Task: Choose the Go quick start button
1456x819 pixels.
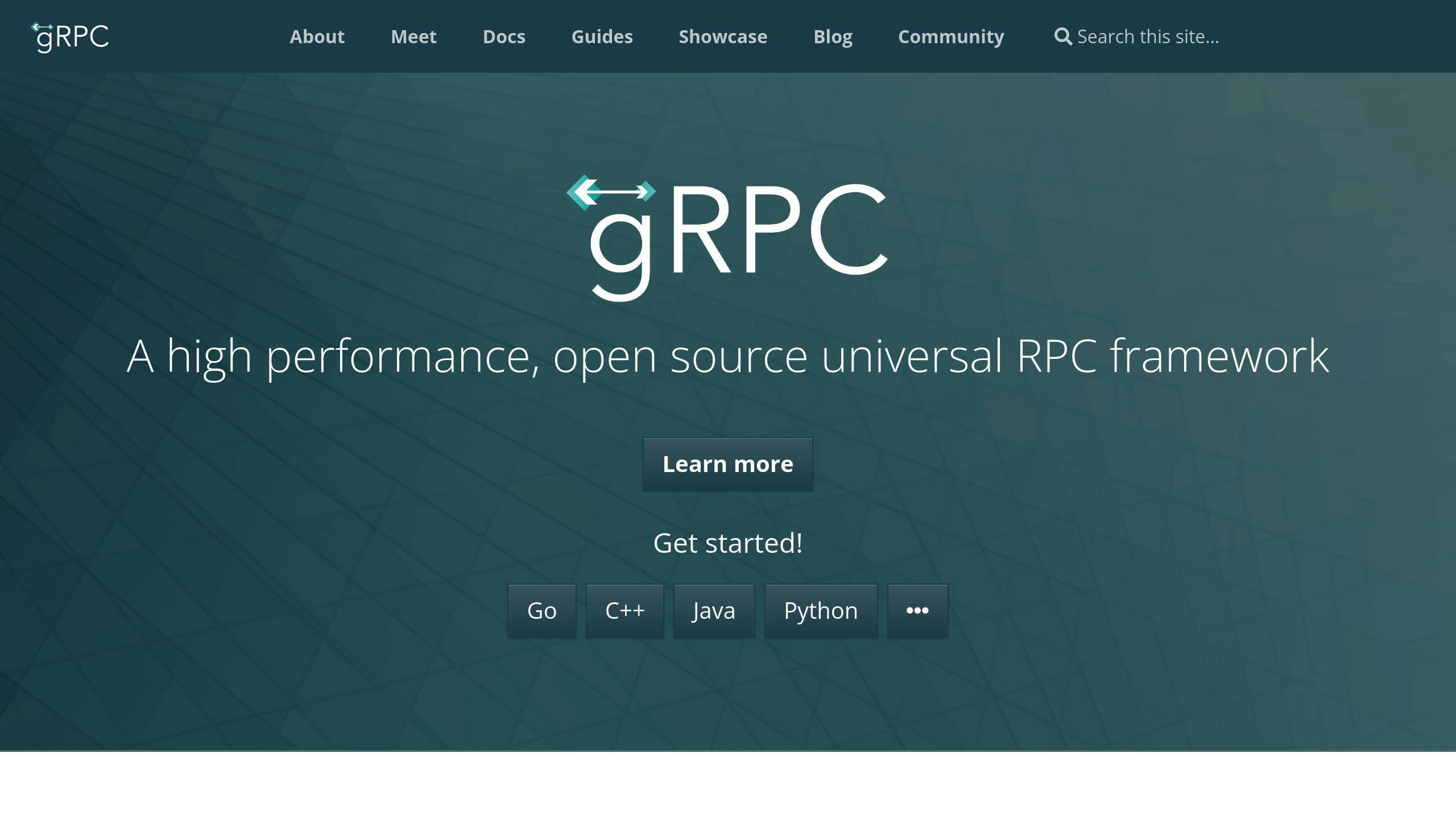Action: (541, 611)
